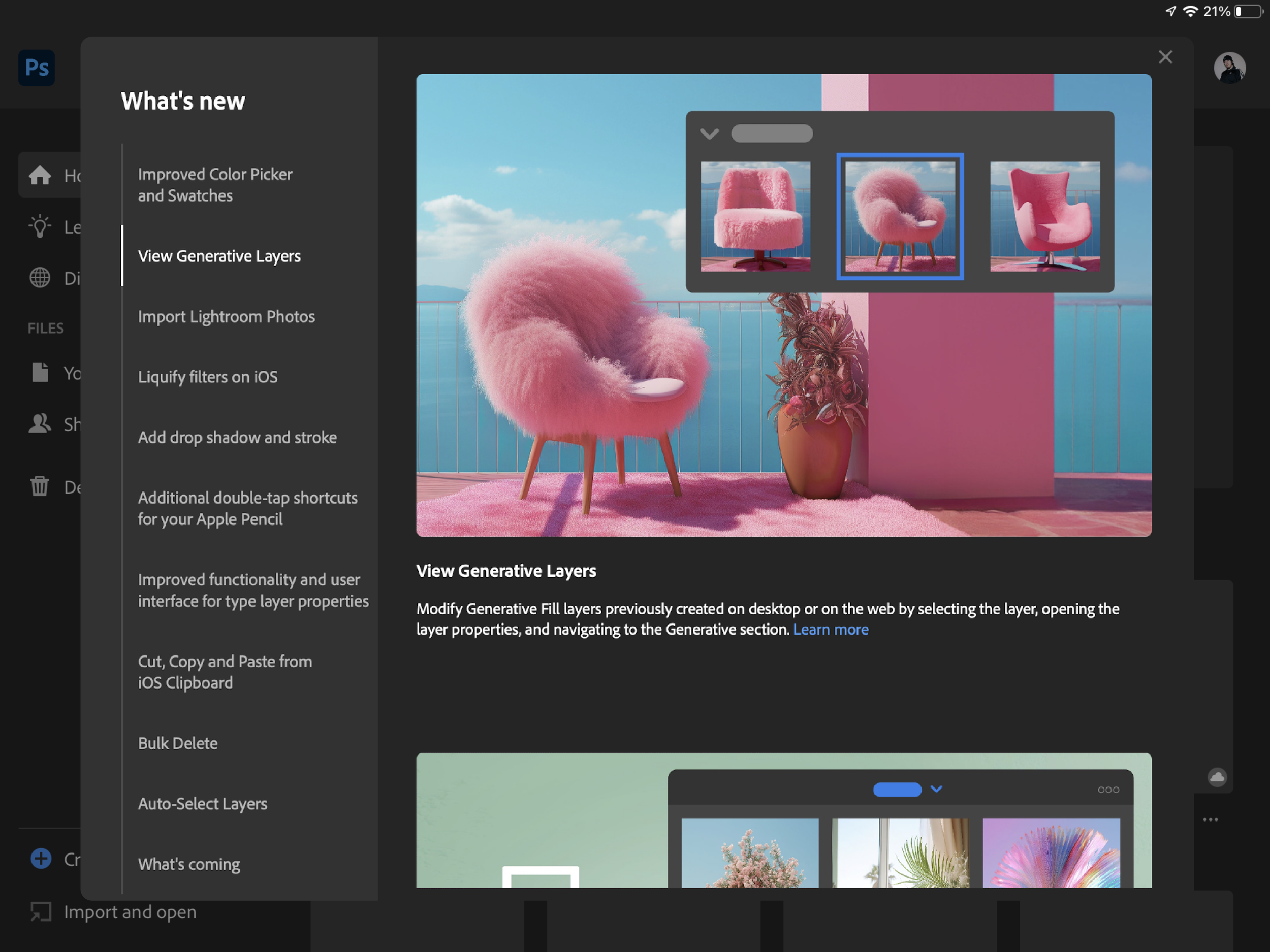This screenshot has width=1270, height=952.
Task: Select the Bulk Delete entry
Action: pyautogui.click(x=178, y=743)
